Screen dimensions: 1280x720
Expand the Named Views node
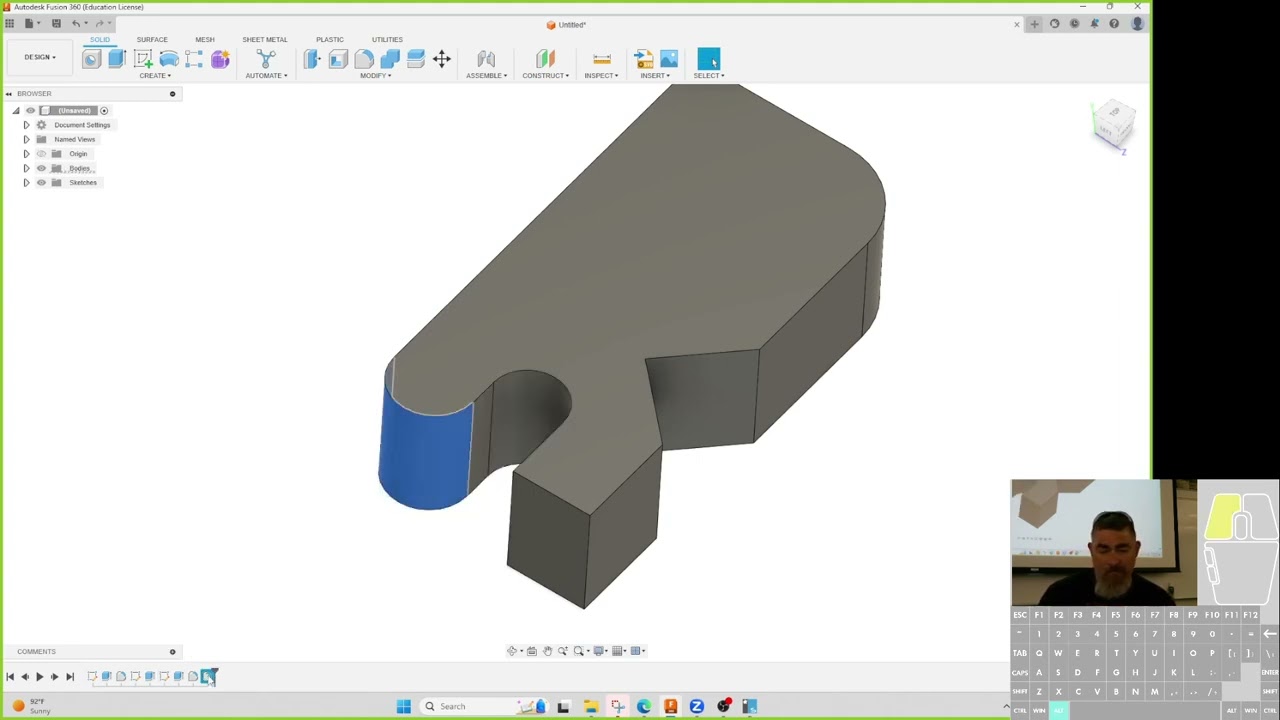point(26,139)
